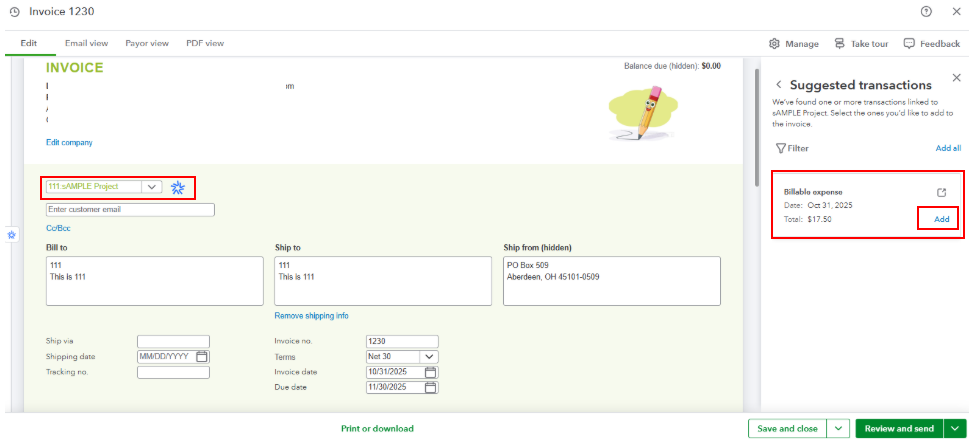Switch to the Email view tab
This screenshot has width=972, height=441.
point(86,44)
